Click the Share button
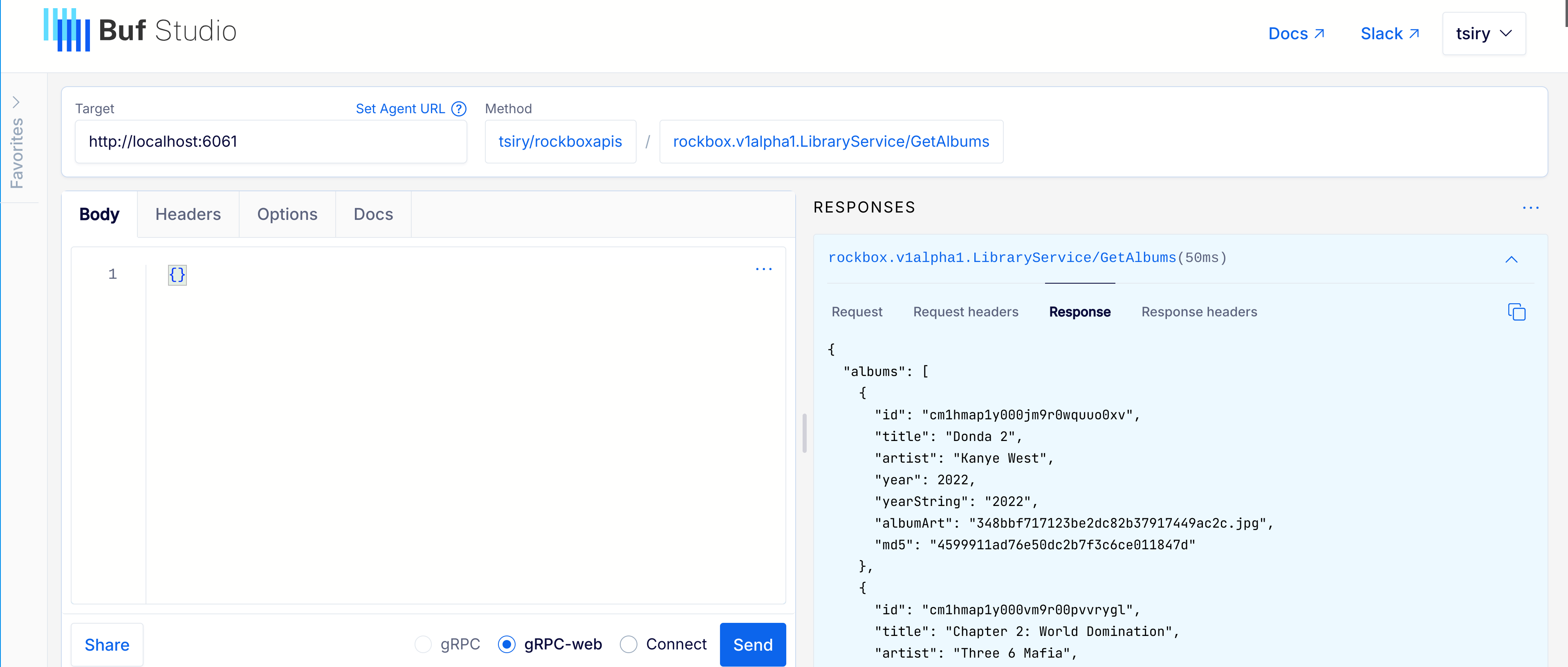Screen dimensions: 1568x667 (107, 645)
